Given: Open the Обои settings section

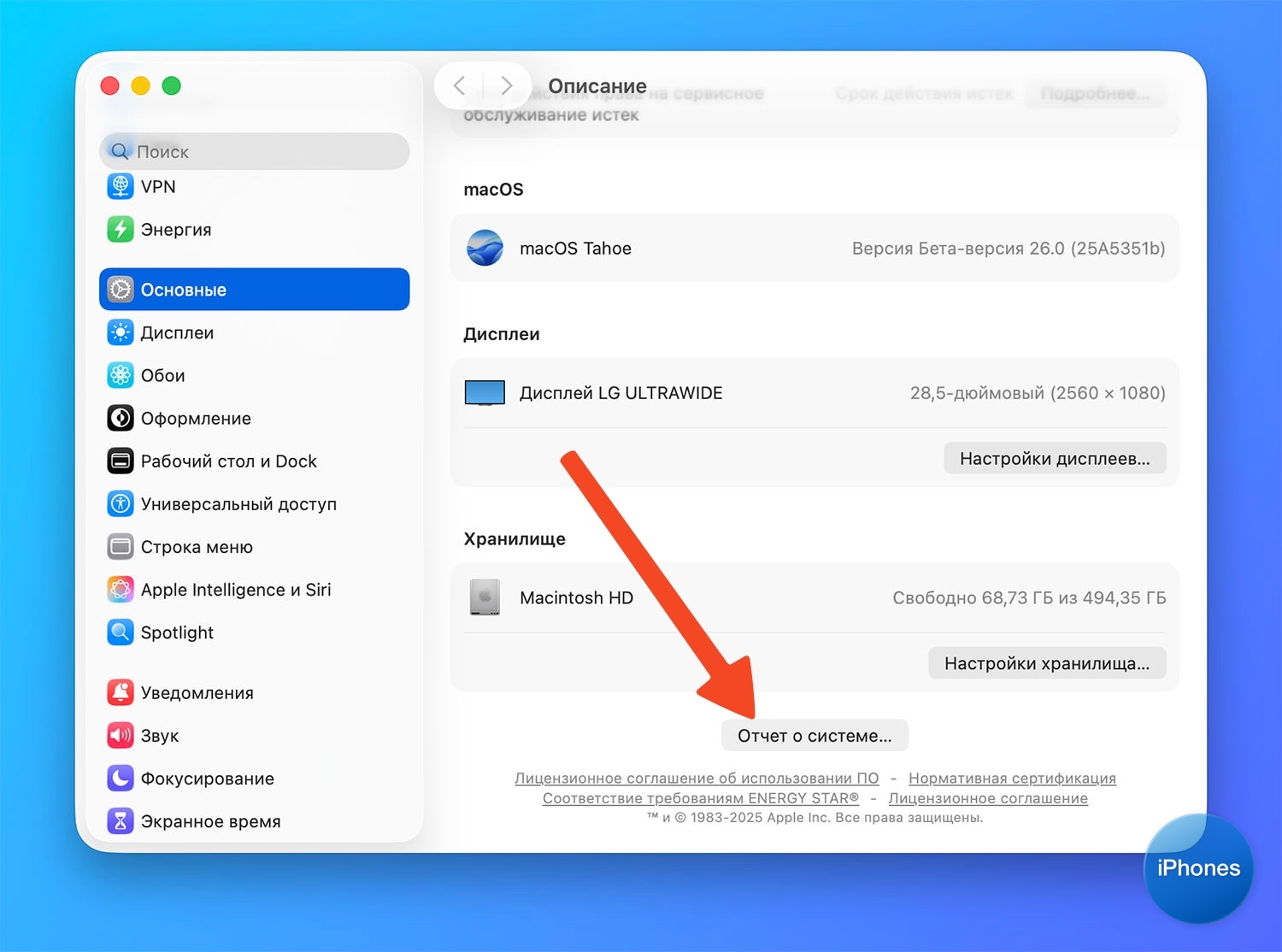Looking at the screenshot, I should click(255, 375).
